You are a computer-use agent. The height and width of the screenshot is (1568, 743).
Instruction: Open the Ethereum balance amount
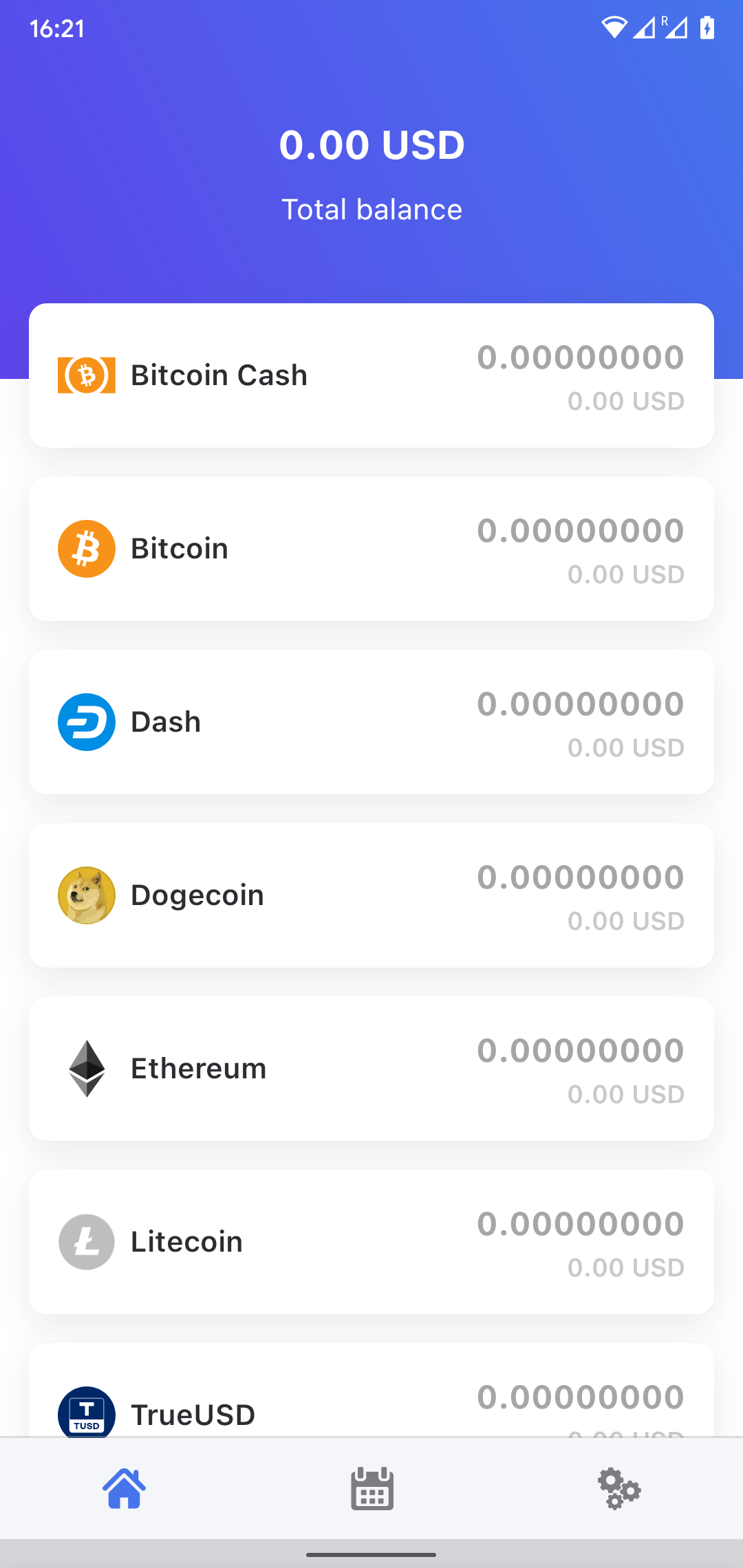[581, 1050]
